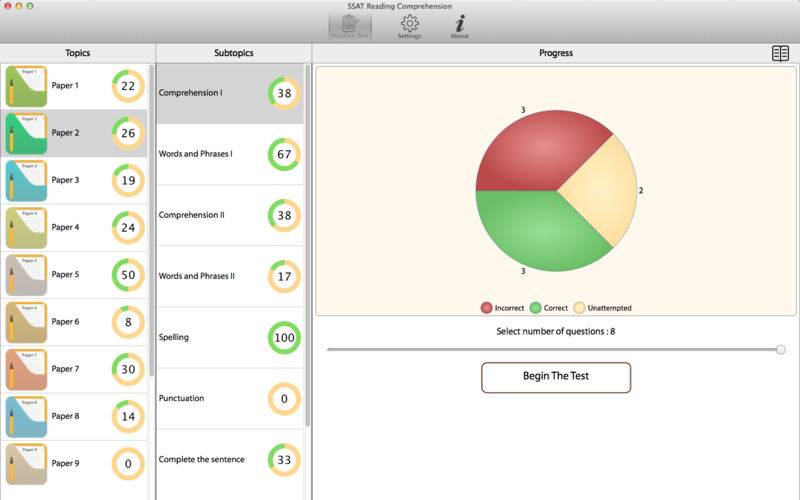
Task: Select the Paper 8 topic label
Action: pos(65,416)
